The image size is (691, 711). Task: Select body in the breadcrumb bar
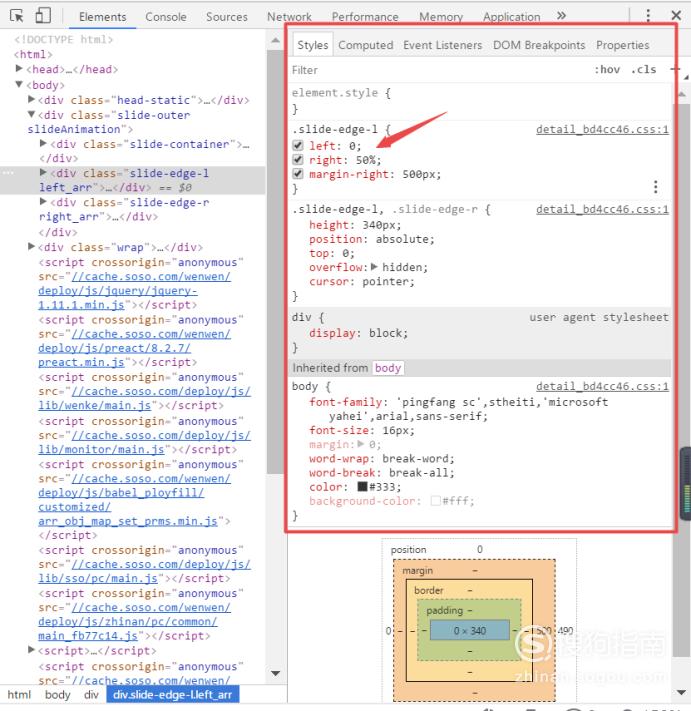coord(58,695)
